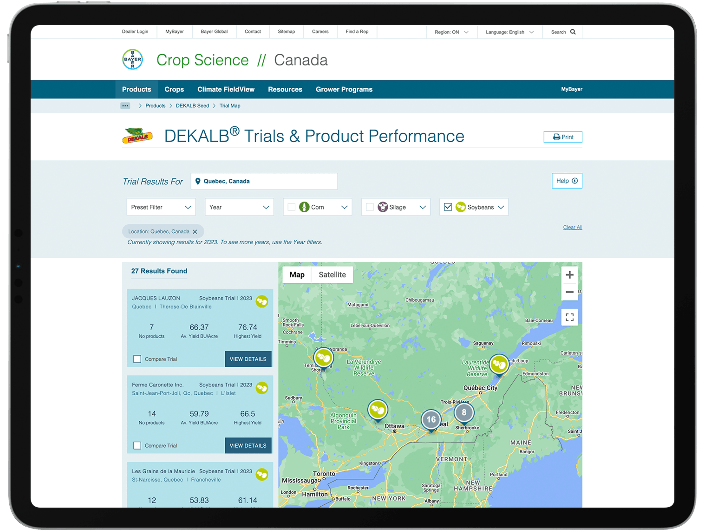This screenshot has width=704, height=530.
Task: Enable the Silage checkbox
Action: tap(370, 207)
